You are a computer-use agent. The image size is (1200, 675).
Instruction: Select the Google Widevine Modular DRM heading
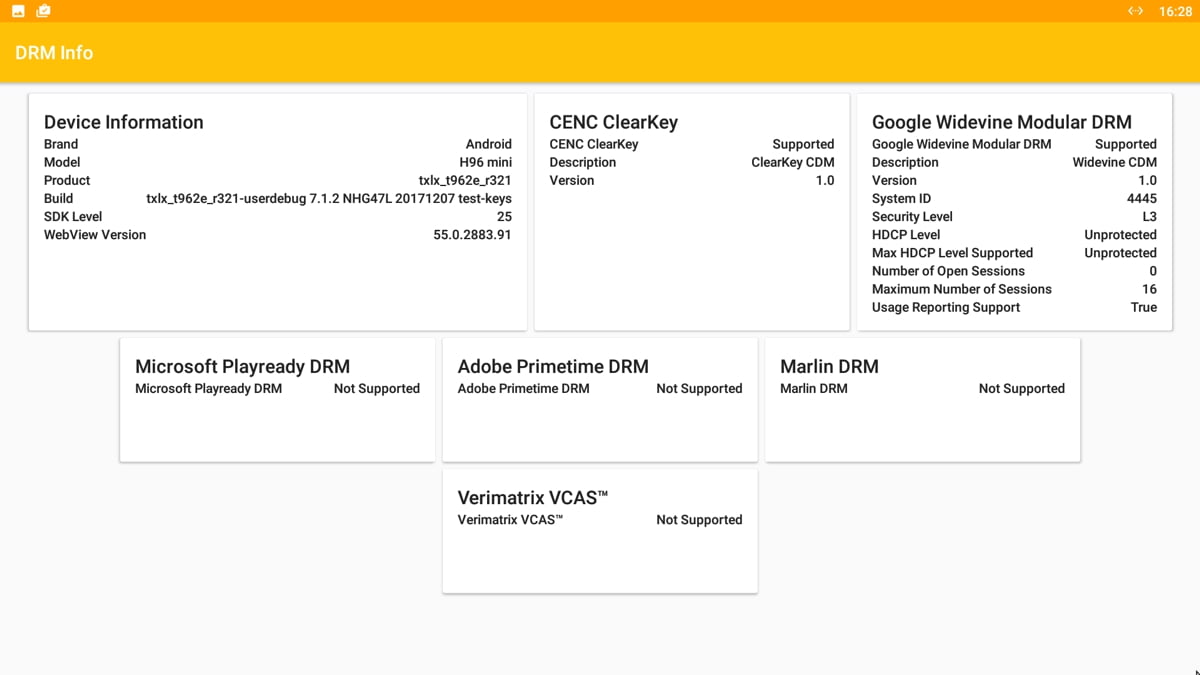(x=1002, y=122)
